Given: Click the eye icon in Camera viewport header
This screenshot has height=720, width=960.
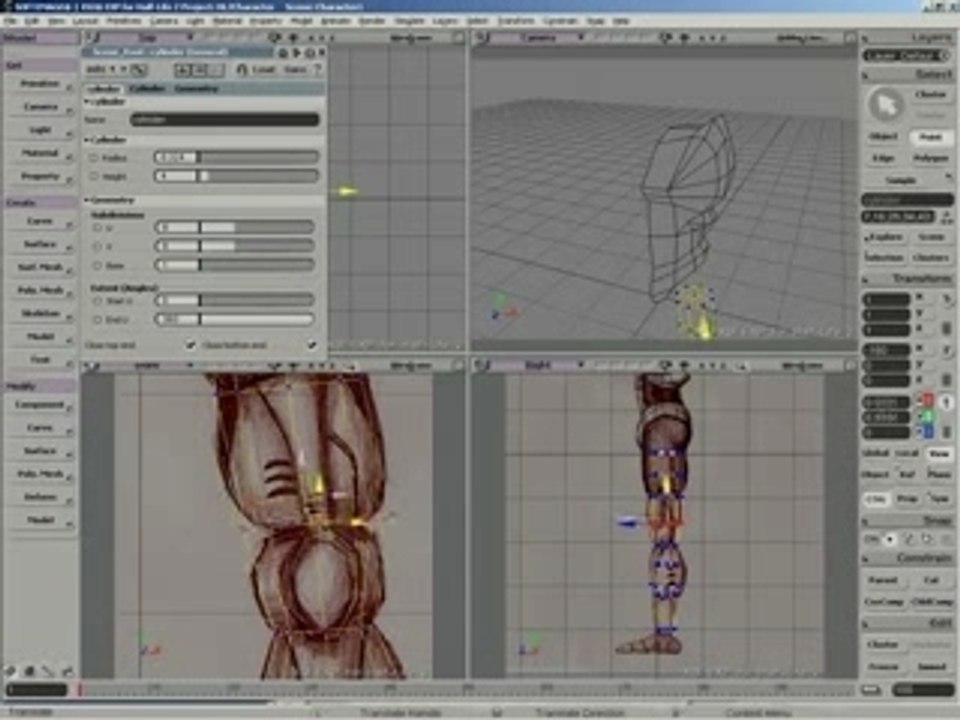Looking at the screenshot, I should 684,38.
